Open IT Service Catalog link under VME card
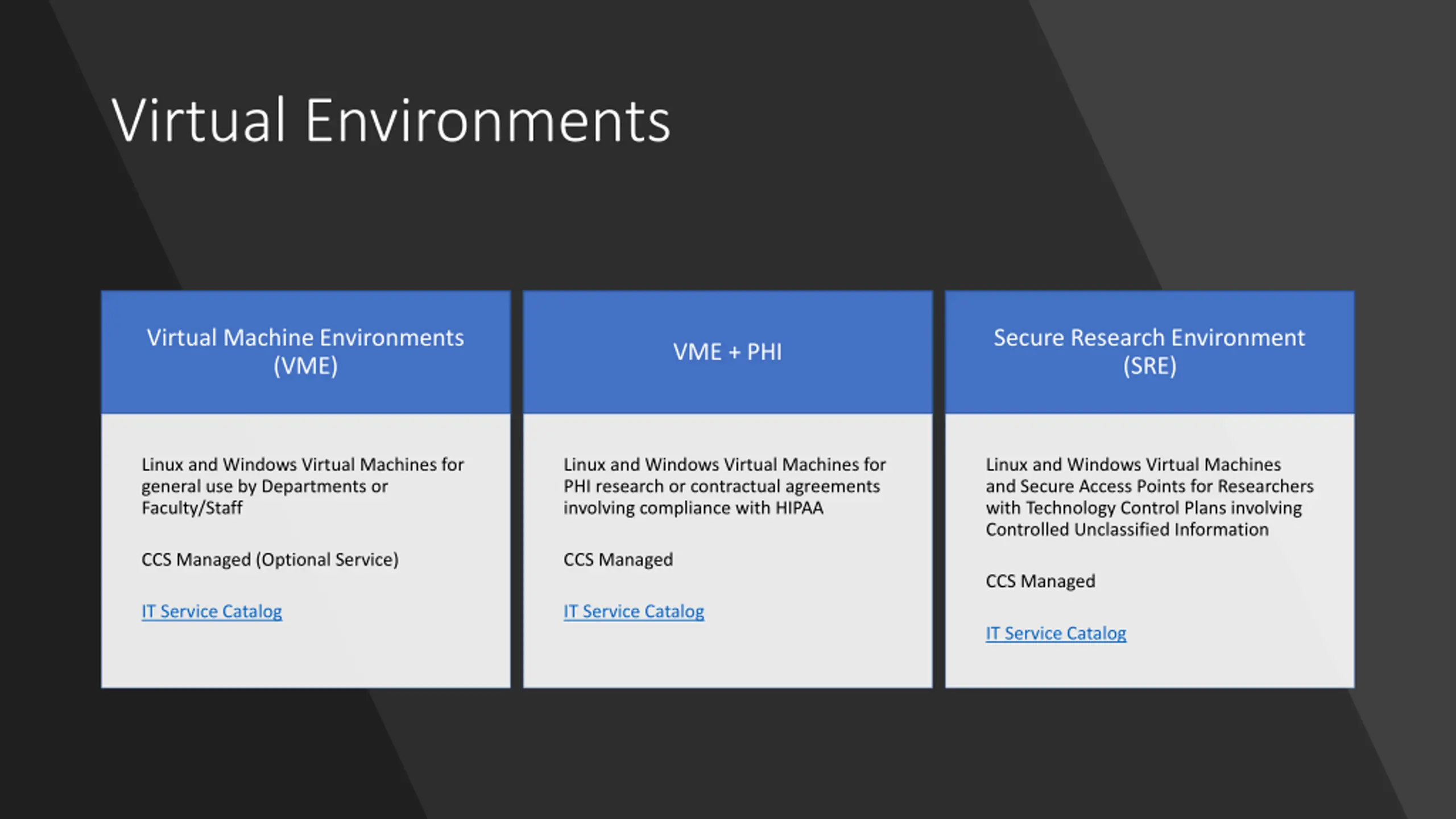Screen dimensions: 1456x819 (x=212, y=611)
